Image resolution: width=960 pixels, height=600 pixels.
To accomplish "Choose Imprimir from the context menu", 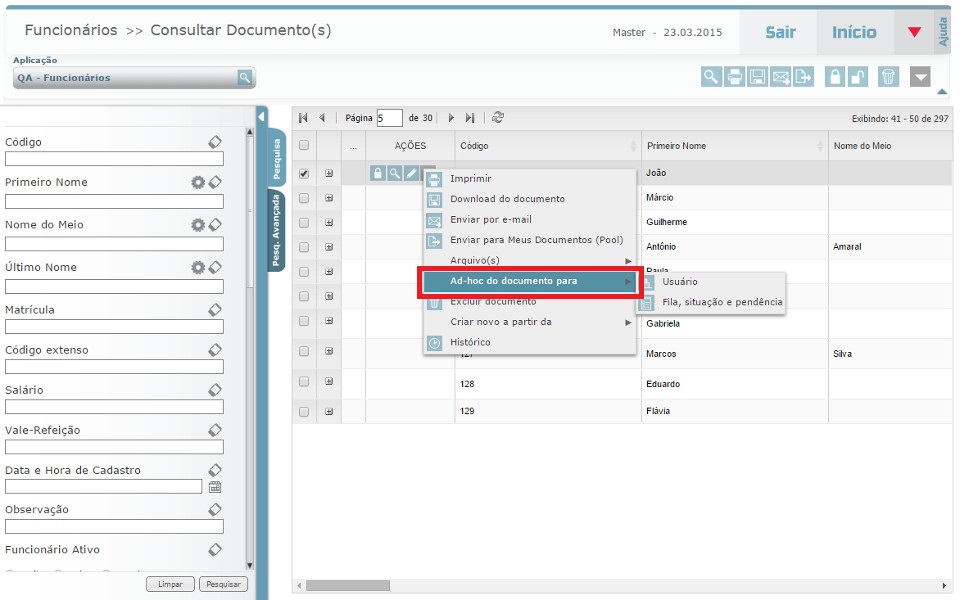I will point(470,178).
